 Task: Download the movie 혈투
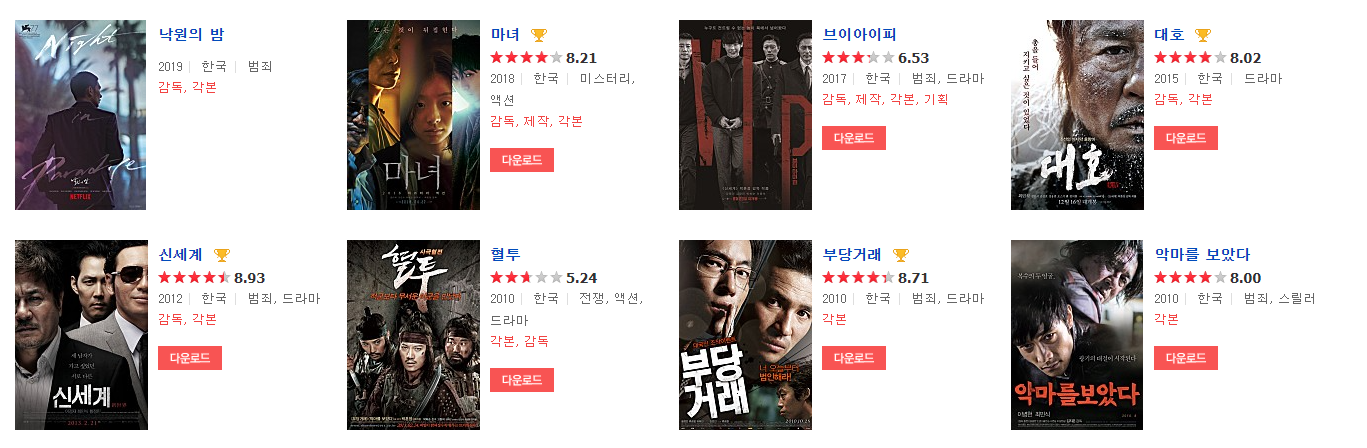pyautogui.click(x=522, y=380)
